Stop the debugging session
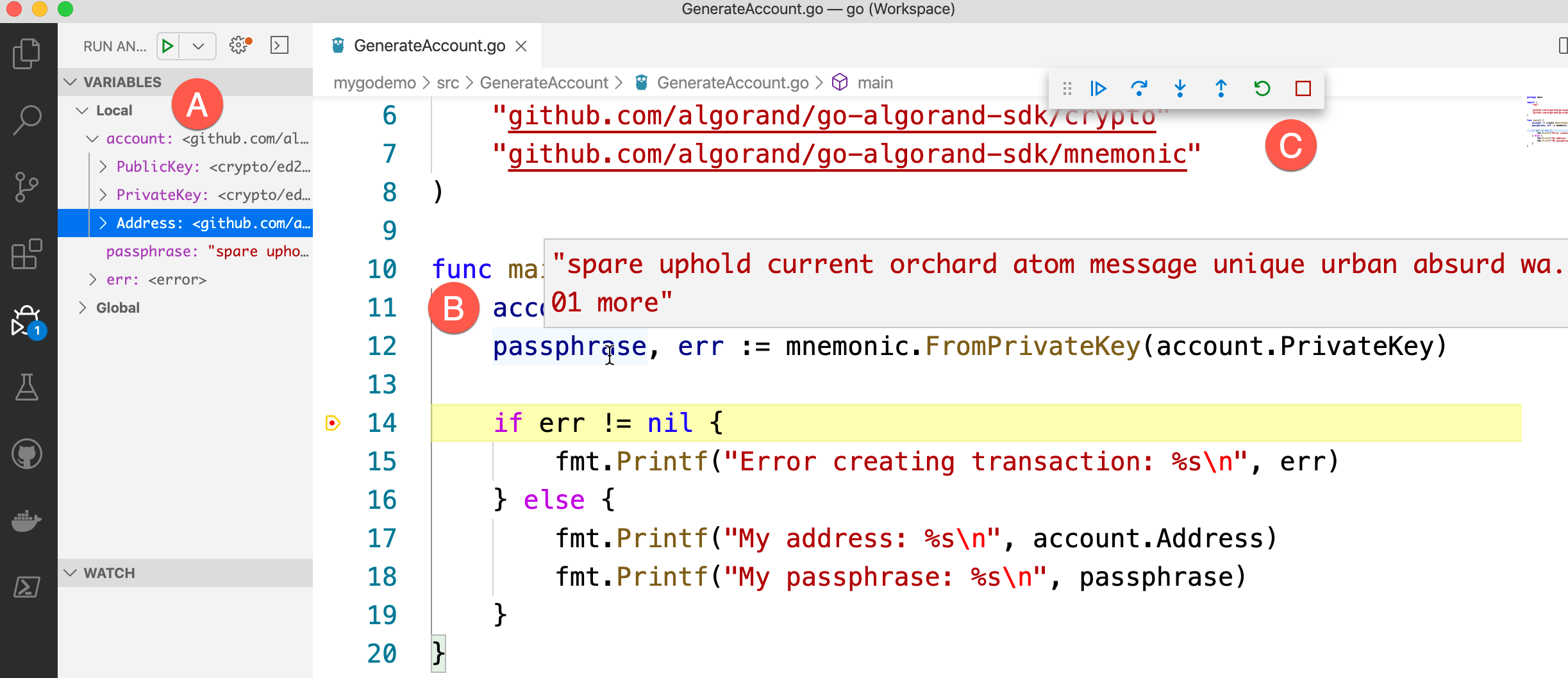 1303,89
